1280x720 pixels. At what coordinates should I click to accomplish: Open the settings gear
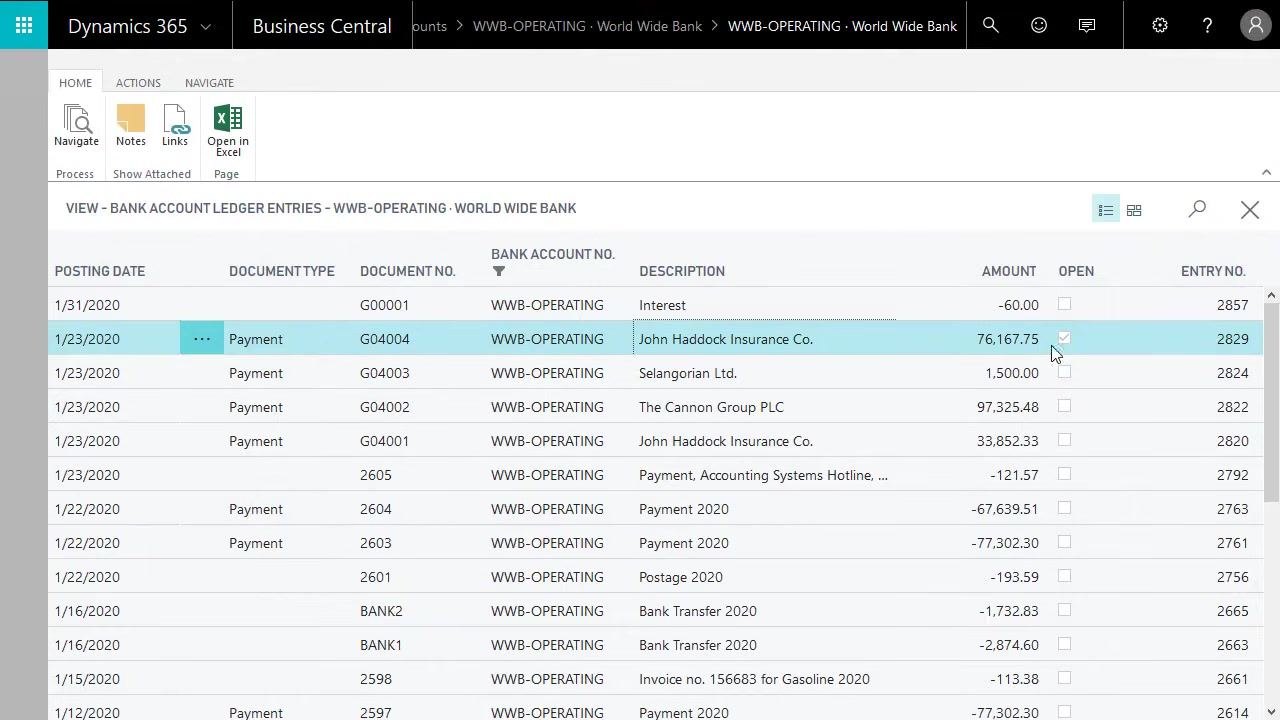(1160, 25)
